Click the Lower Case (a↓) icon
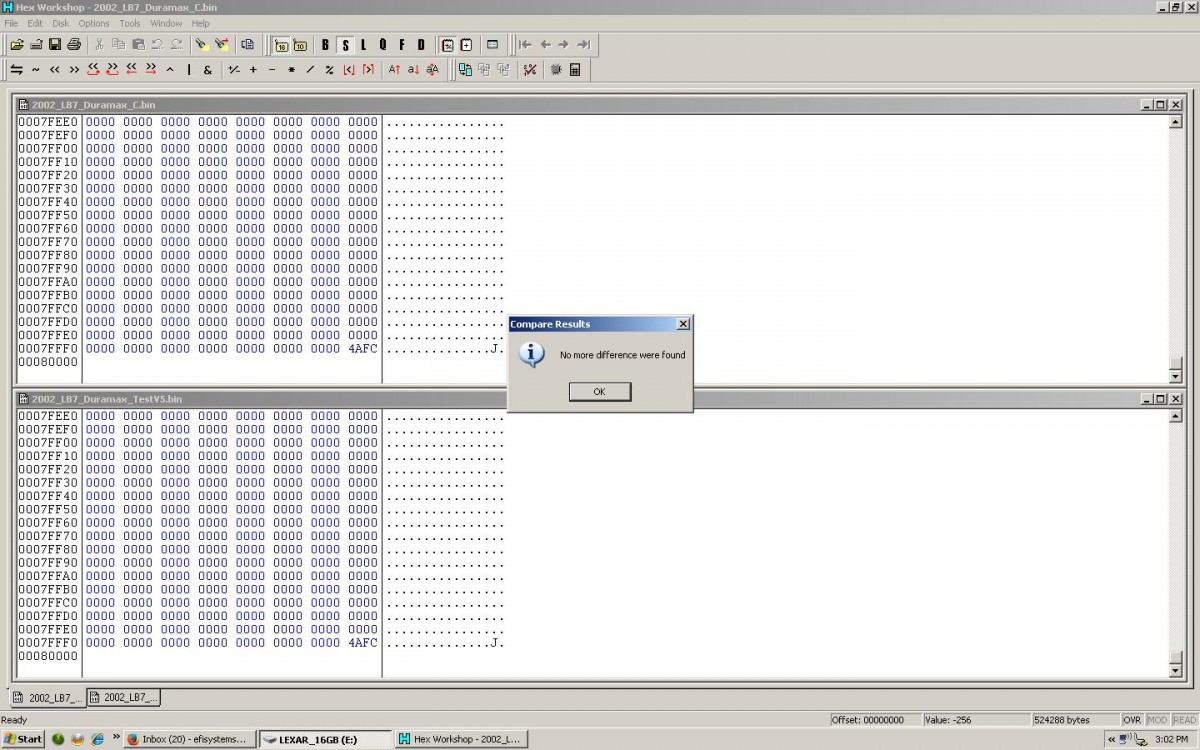Screen dimensions: 1200x750 click(x=413, y=70)
